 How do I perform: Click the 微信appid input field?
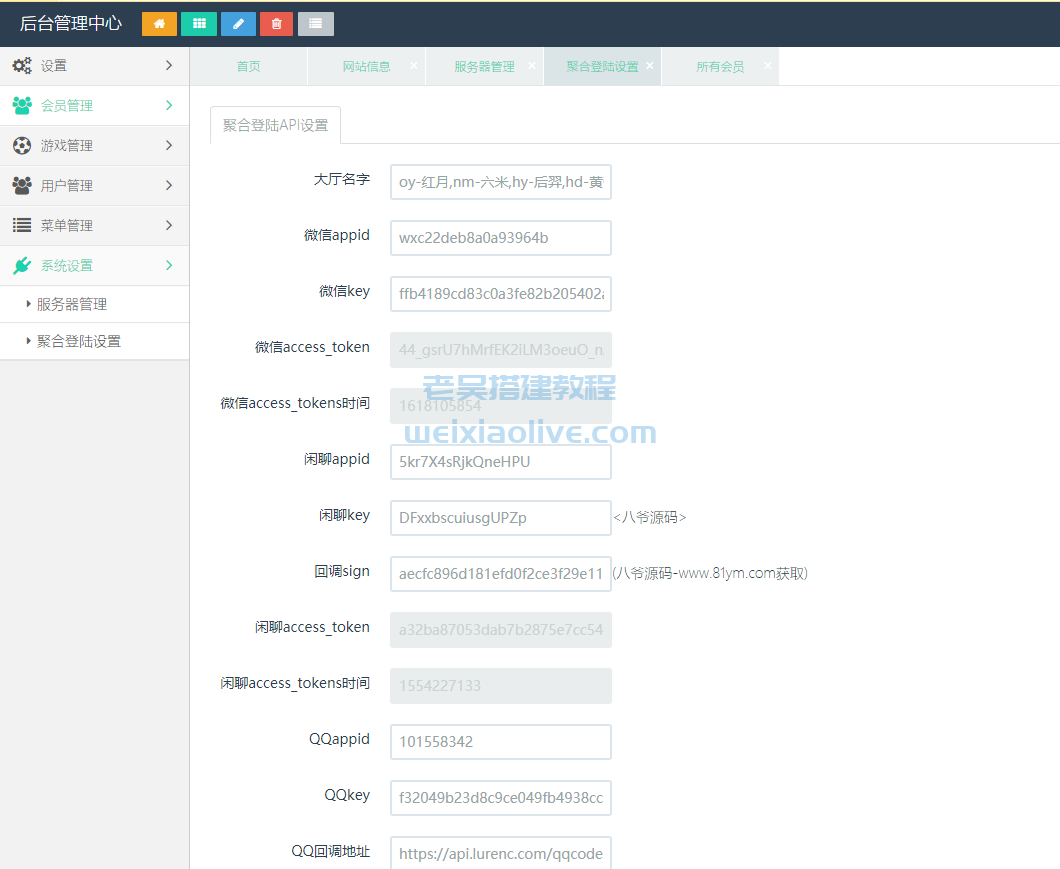[500, 238]
